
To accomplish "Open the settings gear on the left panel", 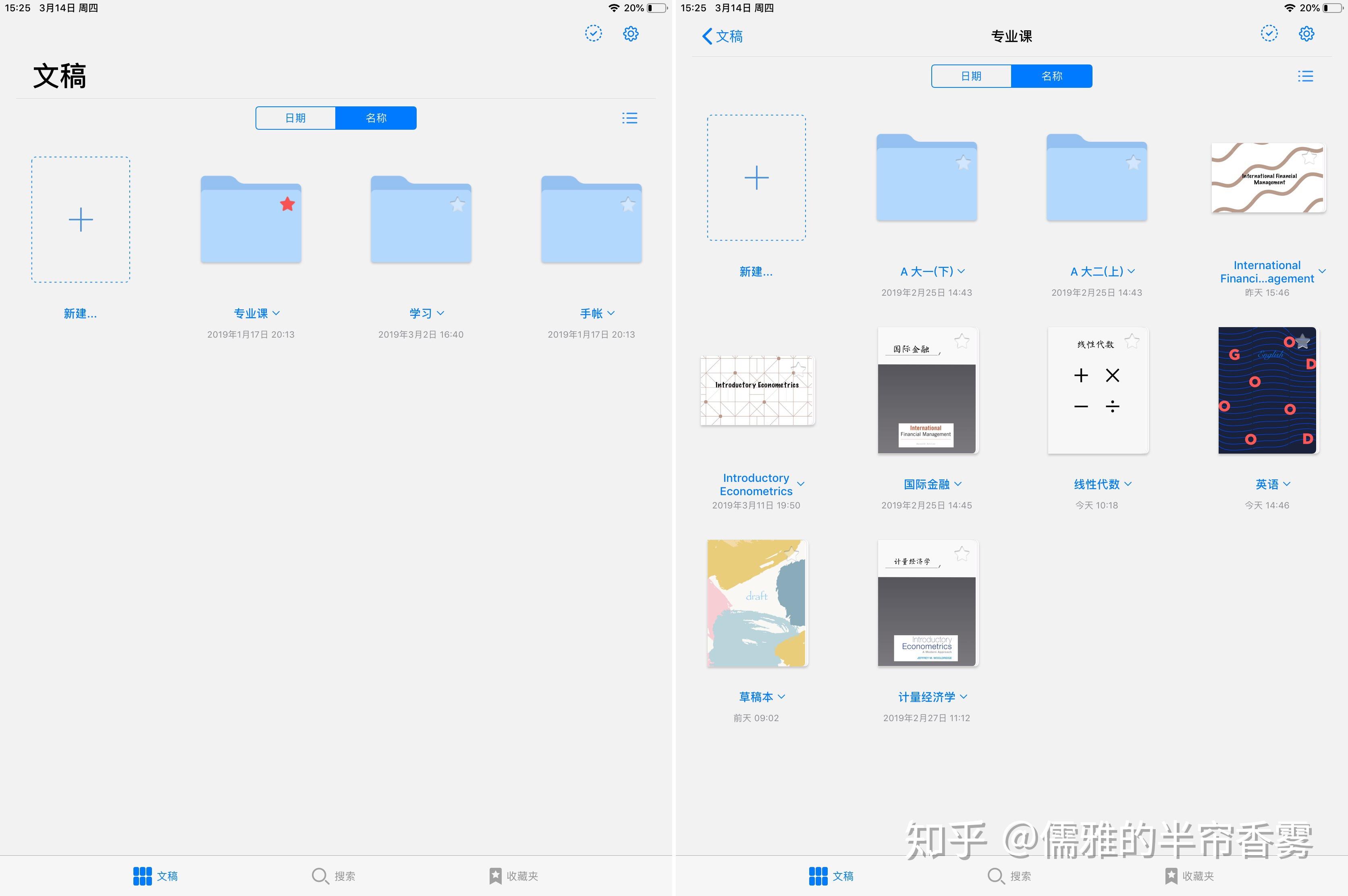I will click(631, 33).
